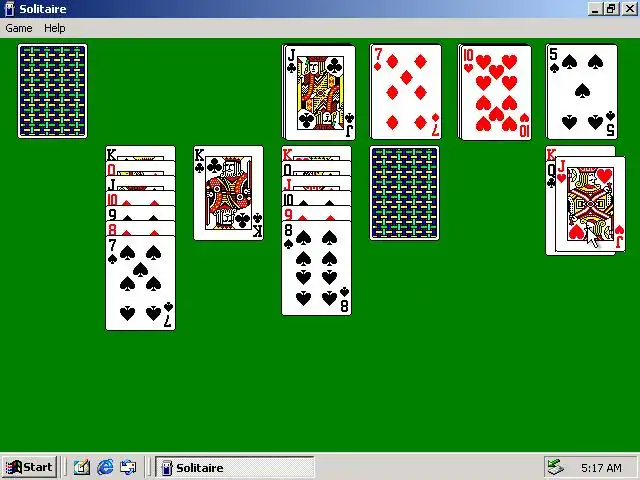Click the system tray network icon
The image size is (640, 480).
555,467
